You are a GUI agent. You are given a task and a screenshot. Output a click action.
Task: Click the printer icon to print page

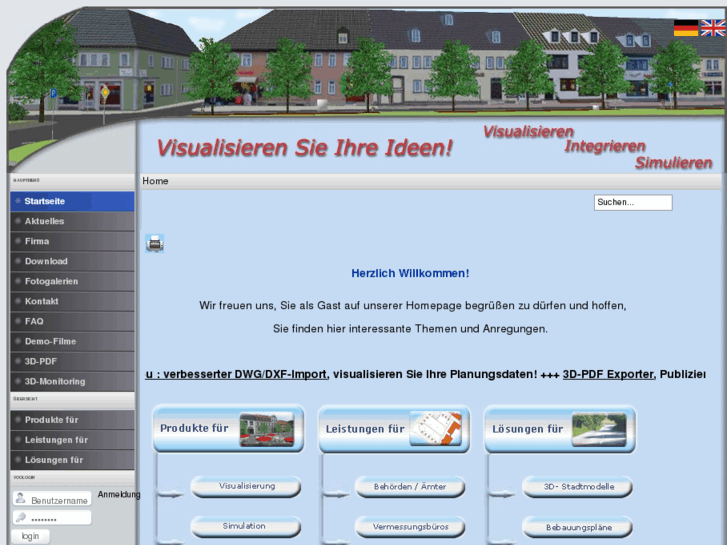click(x=154, y=243)
